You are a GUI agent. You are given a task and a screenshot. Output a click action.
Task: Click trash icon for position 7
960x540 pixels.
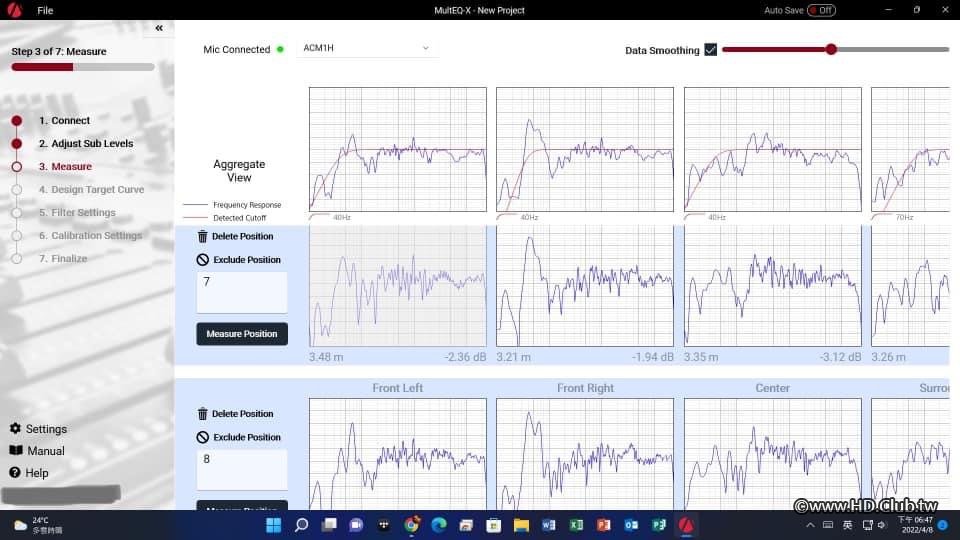point(203,236)
